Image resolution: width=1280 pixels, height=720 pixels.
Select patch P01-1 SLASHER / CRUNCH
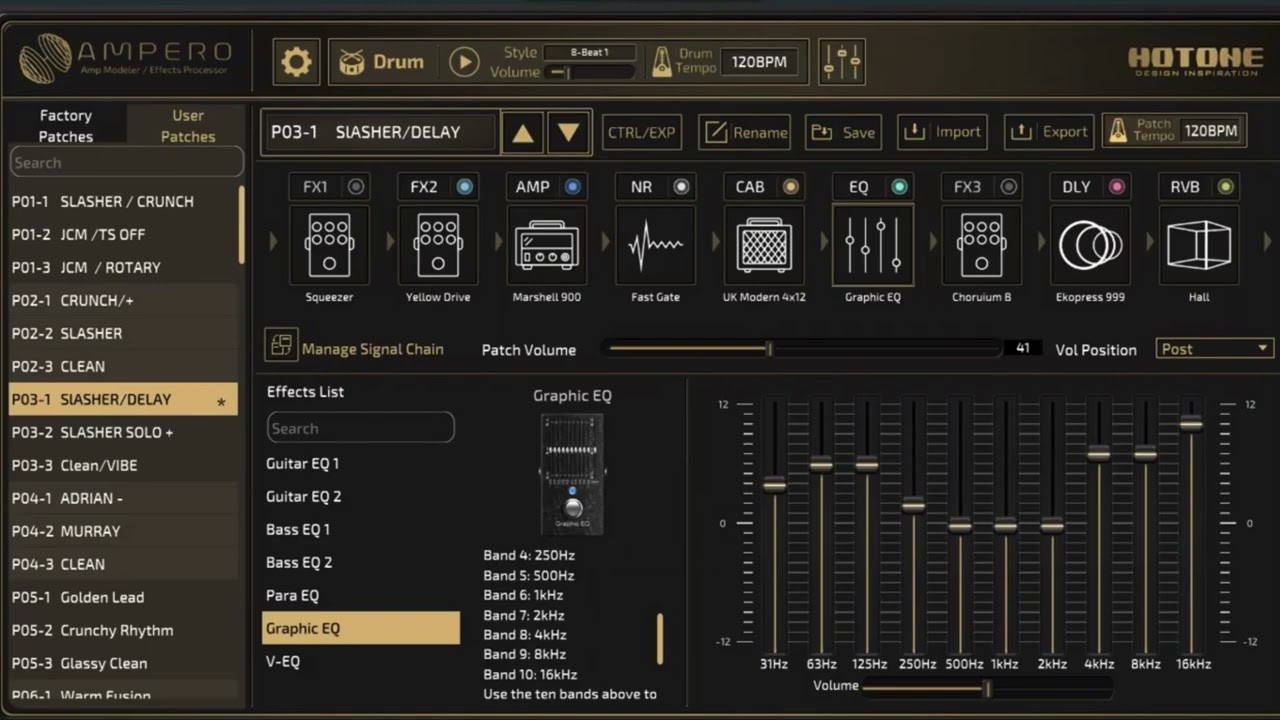pos(123,201)
